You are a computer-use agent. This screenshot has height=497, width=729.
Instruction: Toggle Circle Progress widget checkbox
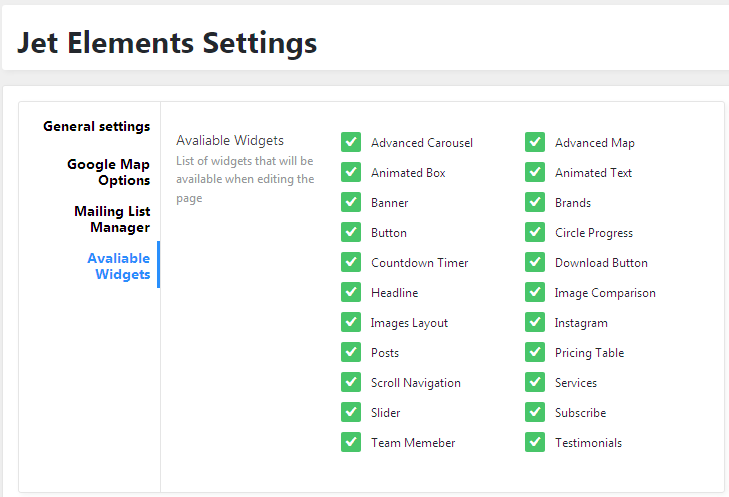pos(535,232)
